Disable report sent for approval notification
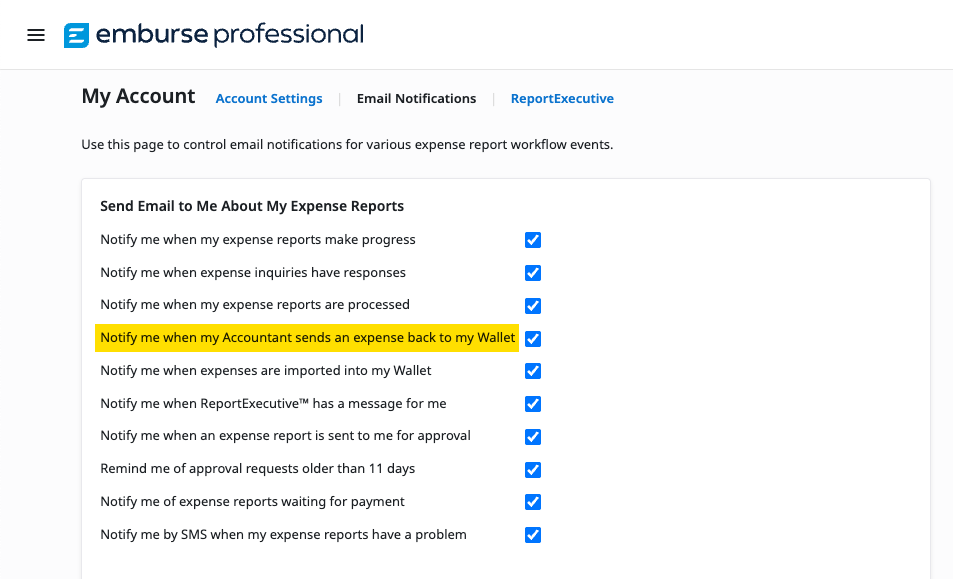The image size is (953, 579). 533,437
